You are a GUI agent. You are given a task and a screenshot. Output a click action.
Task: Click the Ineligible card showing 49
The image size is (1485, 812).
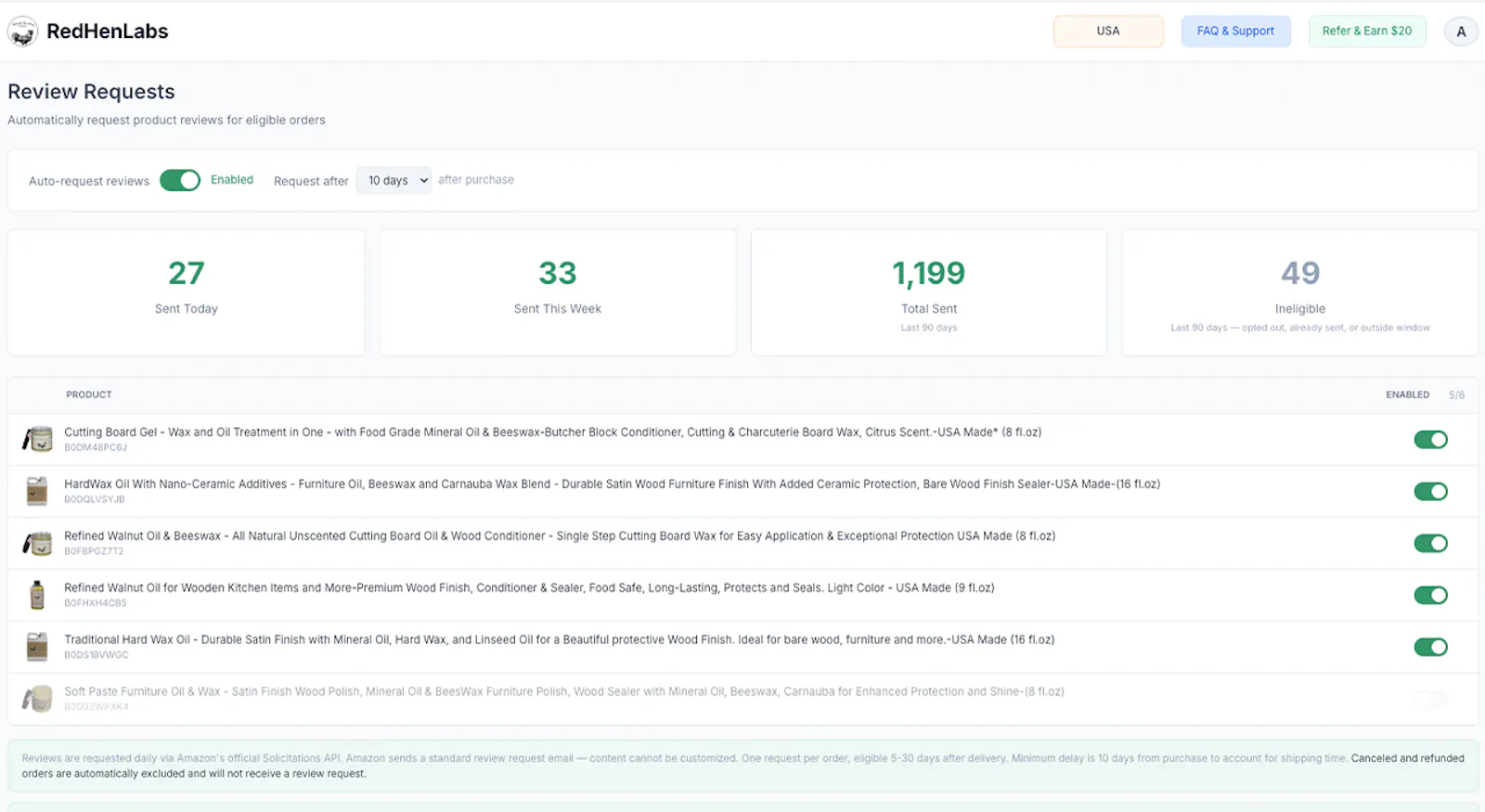(x=1300, y=292)
